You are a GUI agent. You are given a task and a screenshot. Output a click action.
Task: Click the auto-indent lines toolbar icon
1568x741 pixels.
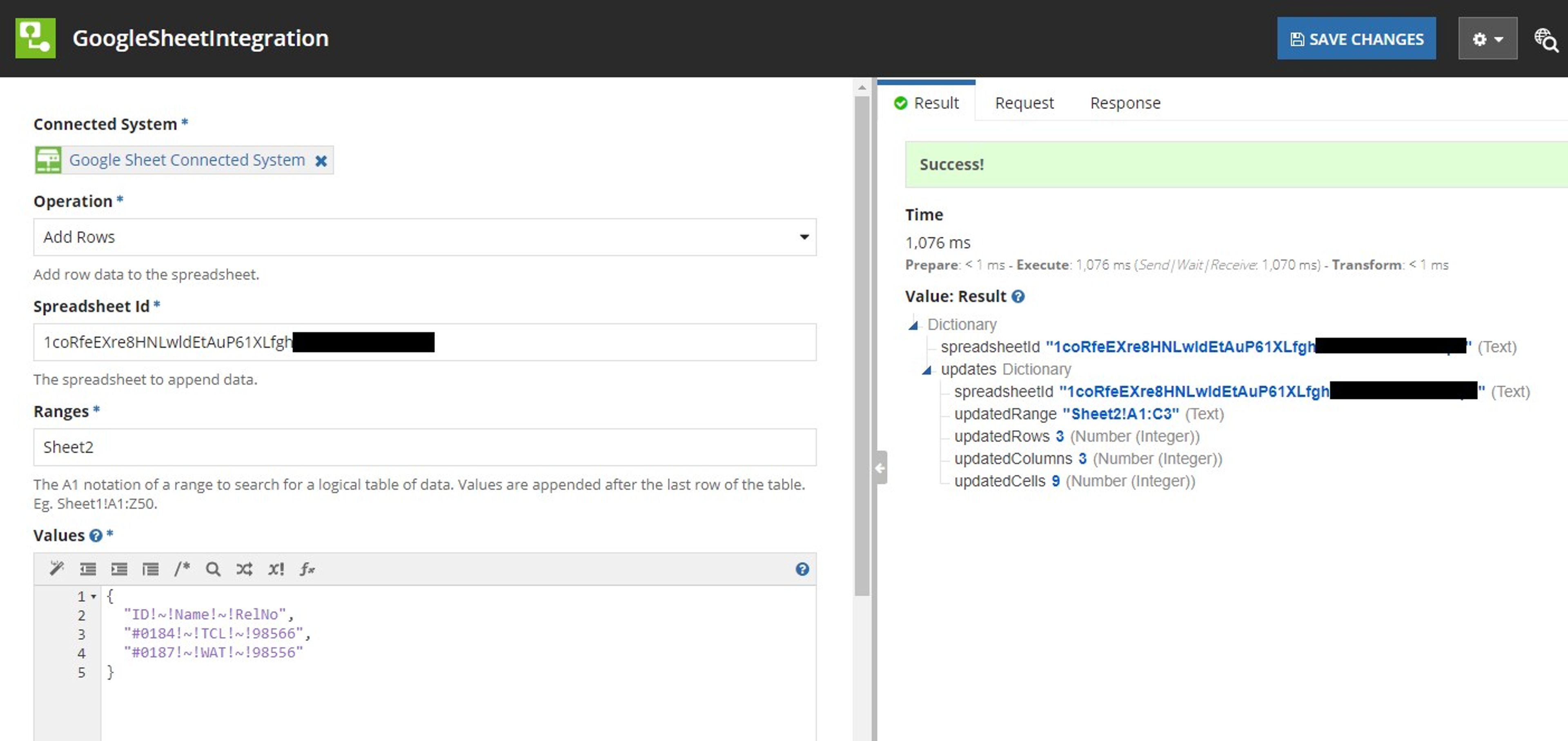tap(150, 569)
